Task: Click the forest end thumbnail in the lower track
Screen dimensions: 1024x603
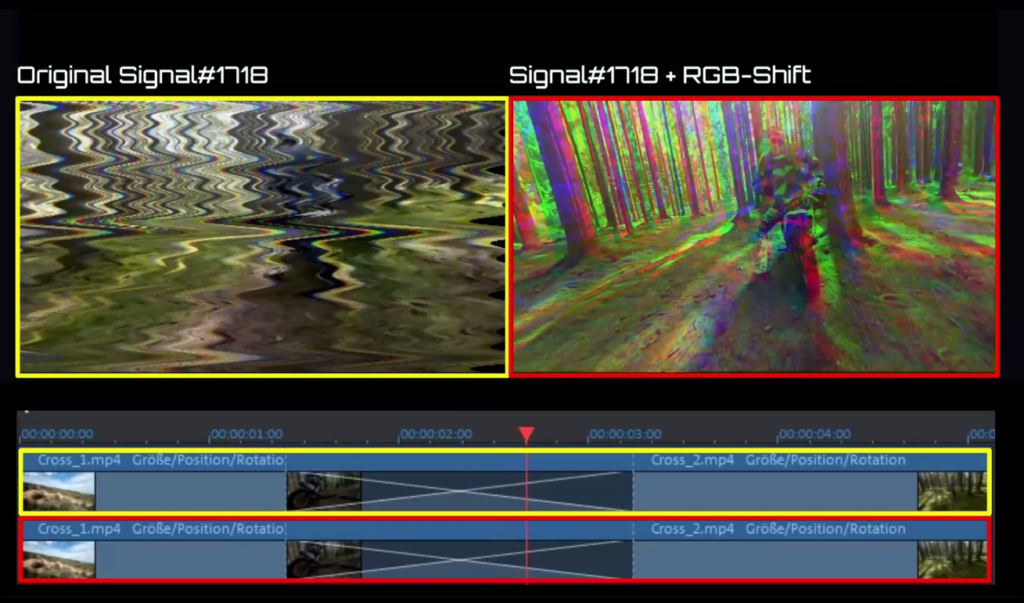Action: (953, 560)
